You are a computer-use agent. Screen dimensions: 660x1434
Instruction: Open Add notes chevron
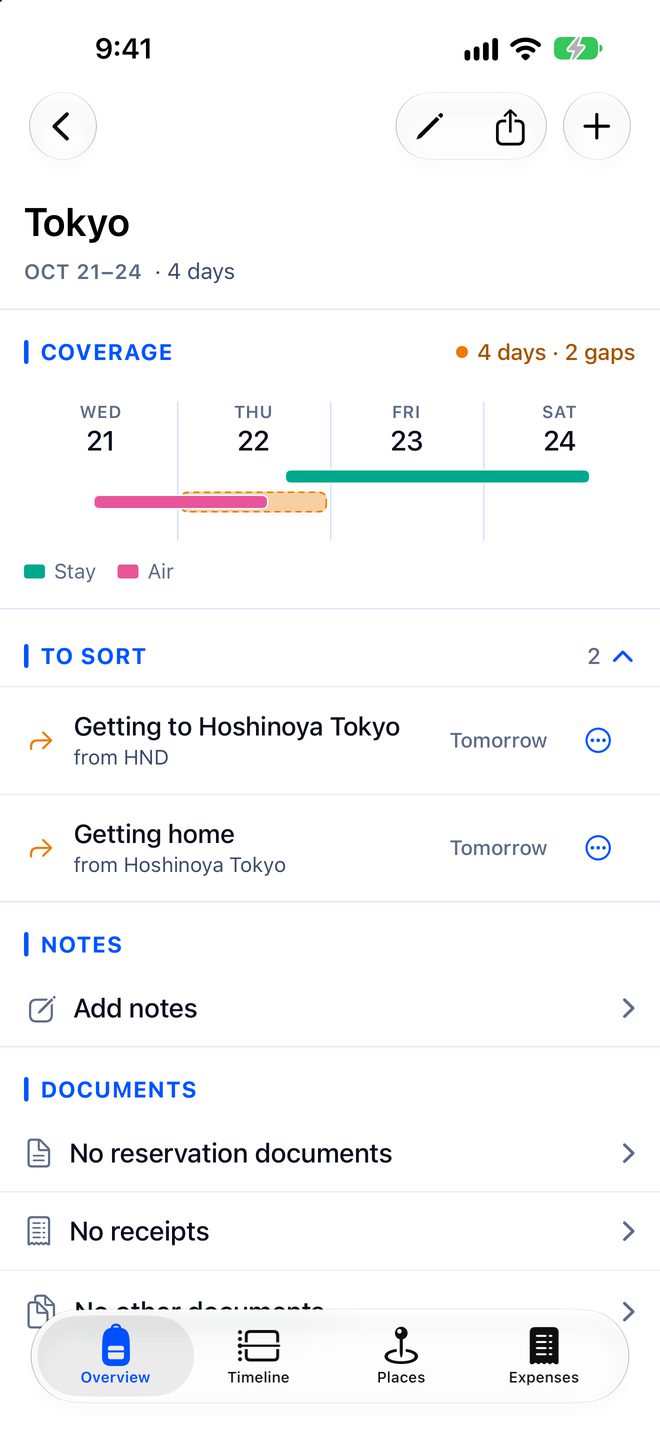click(628, 1008)
